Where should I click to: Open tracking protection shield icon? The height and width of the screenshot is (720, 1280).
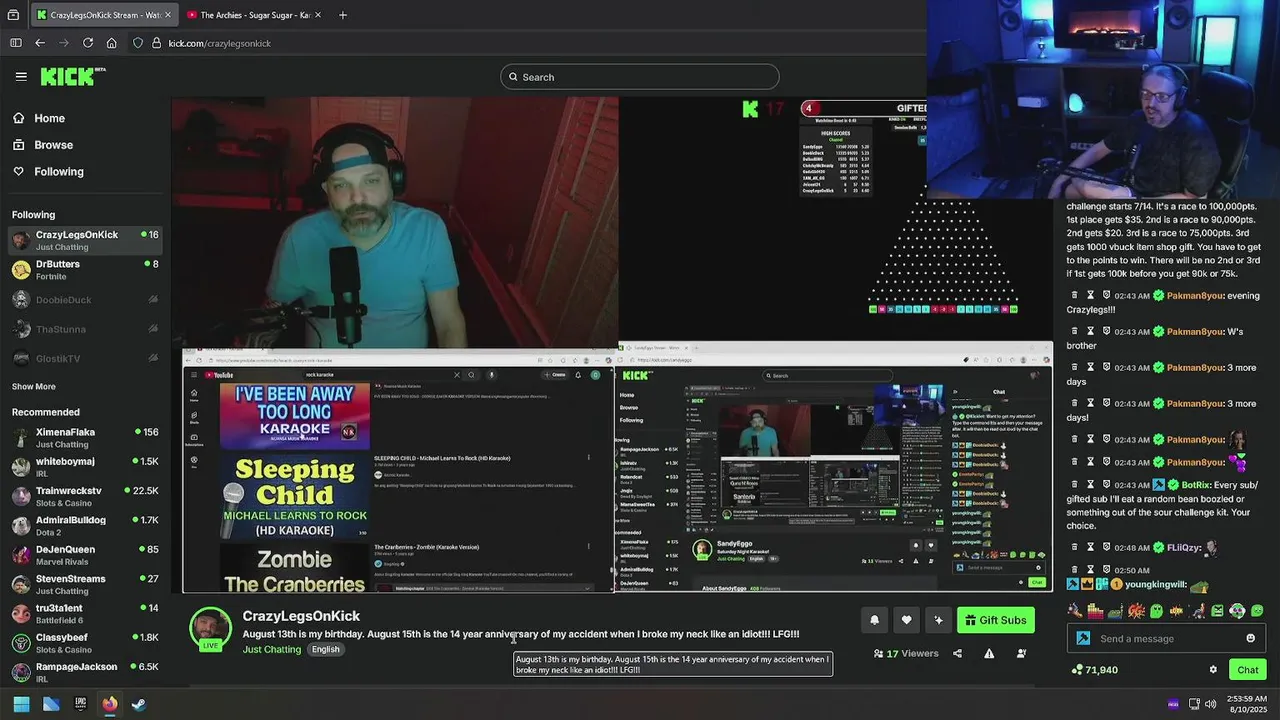point(138,43)
